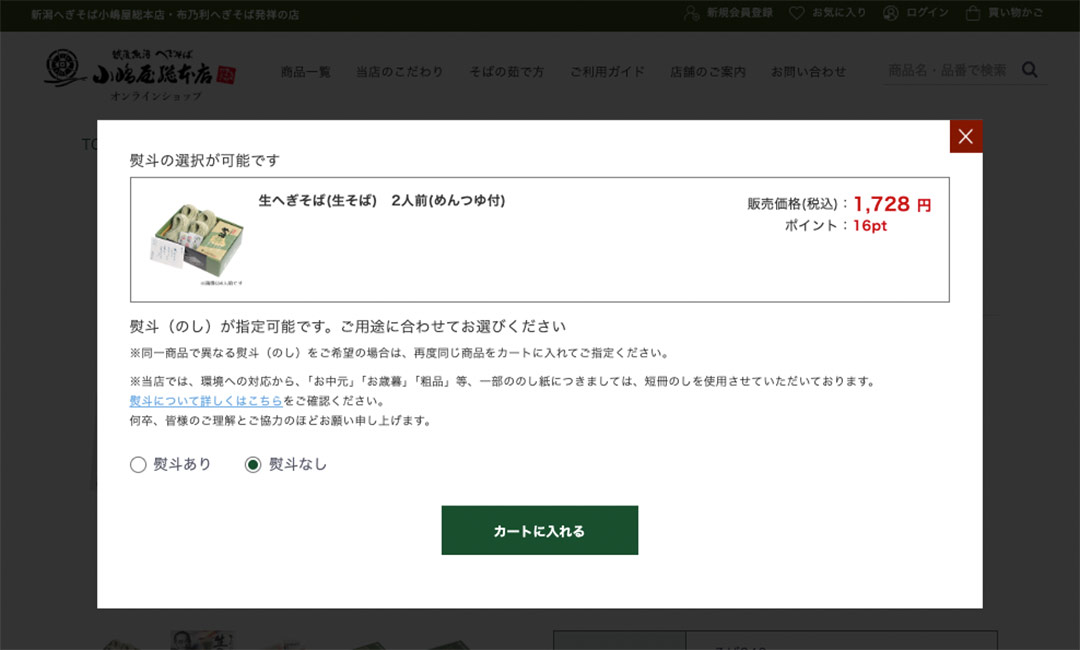This screenshot has width=1080, height=650.
Task: Open the 店舗のご案内 menu item
Action: 707,72
